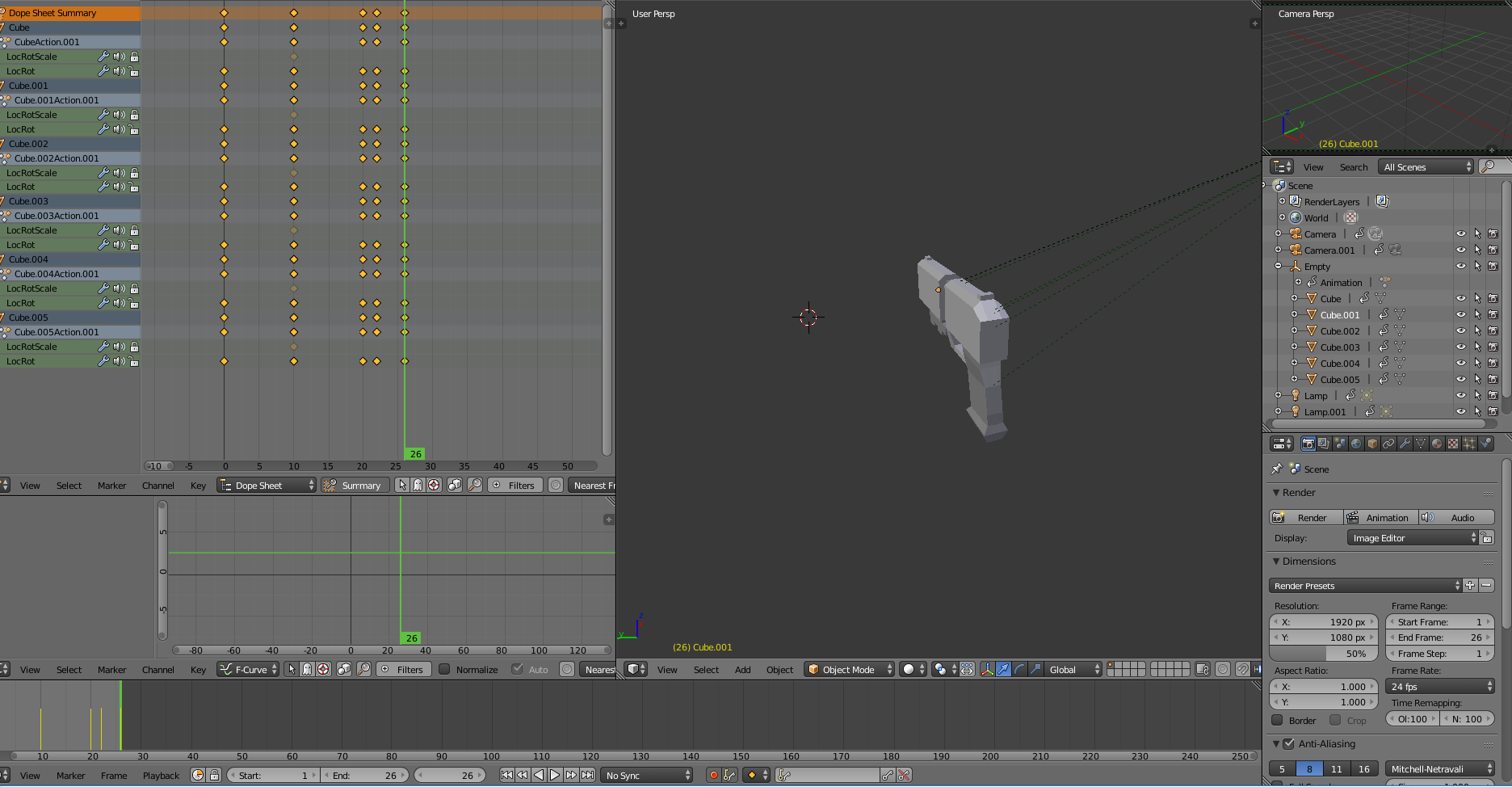Screen dimensions: 1512x787
Task: Click Filters button in Dope Sheet header
Action: (513, 485)
